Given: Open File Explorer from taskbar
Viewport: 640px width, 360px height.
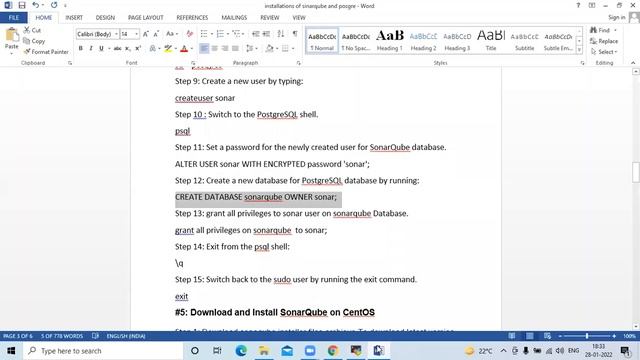Looking at the screenshot, I should (x=264, y=351).
